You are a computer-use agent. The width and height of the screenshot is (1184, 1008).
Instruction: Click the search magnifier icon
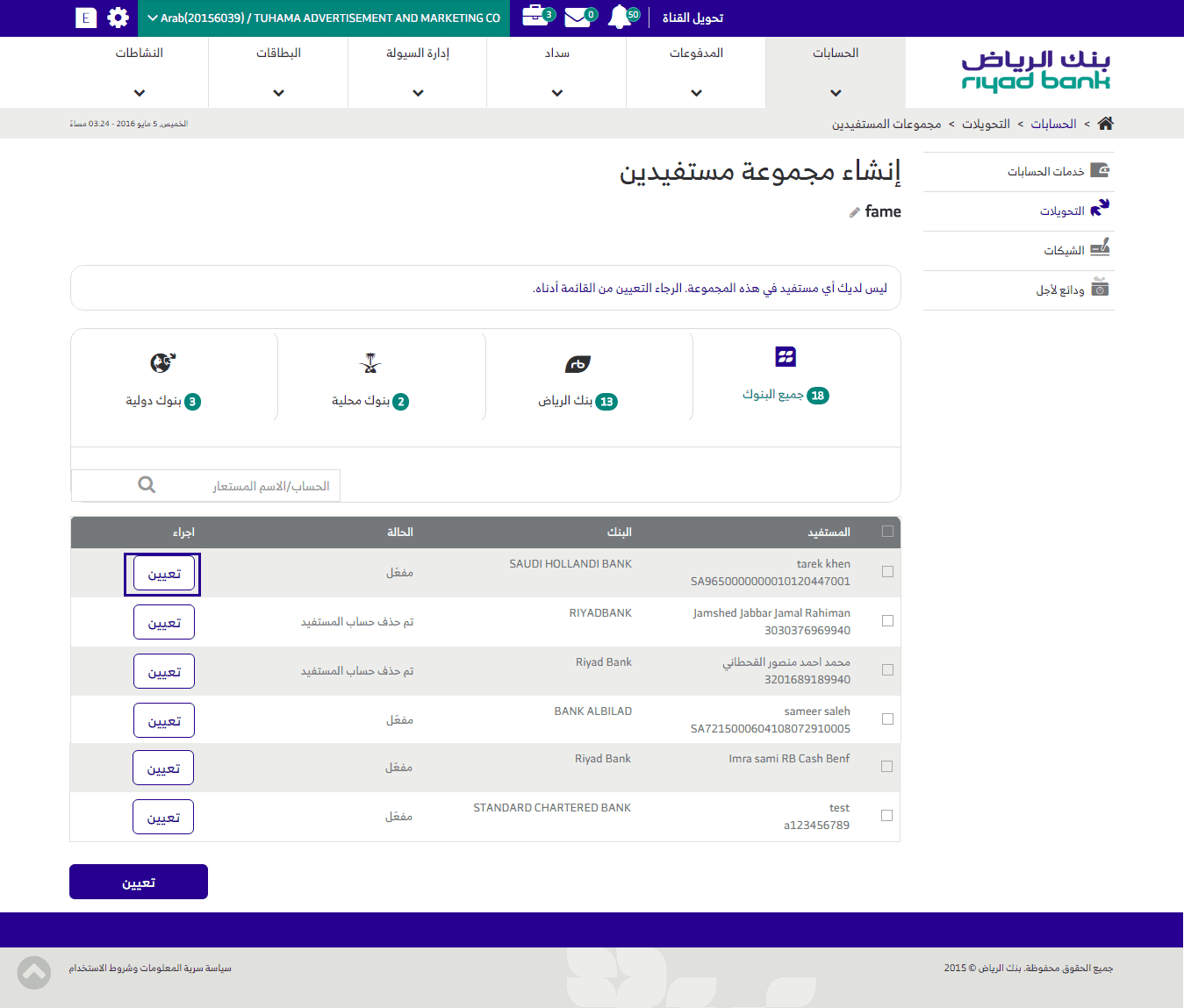(147, 484)
